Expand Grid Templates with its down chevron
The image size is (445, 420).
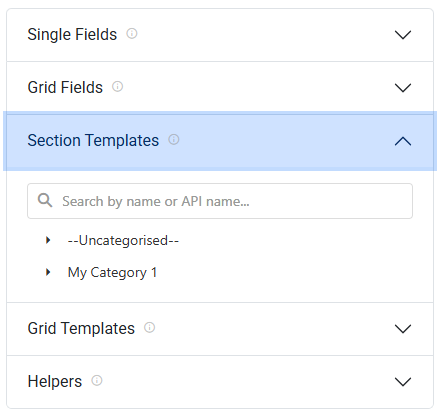403,329
